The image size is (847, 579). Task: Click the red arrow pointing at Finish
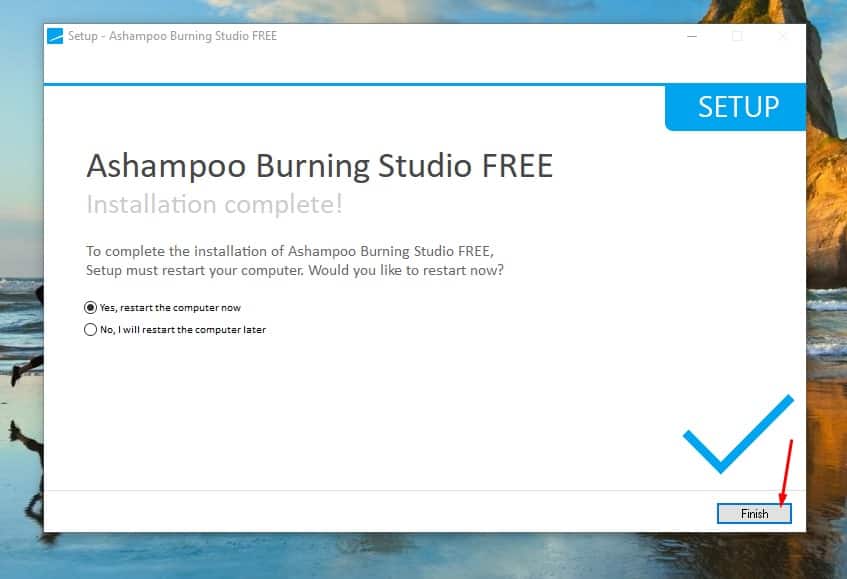click(788, 470)
